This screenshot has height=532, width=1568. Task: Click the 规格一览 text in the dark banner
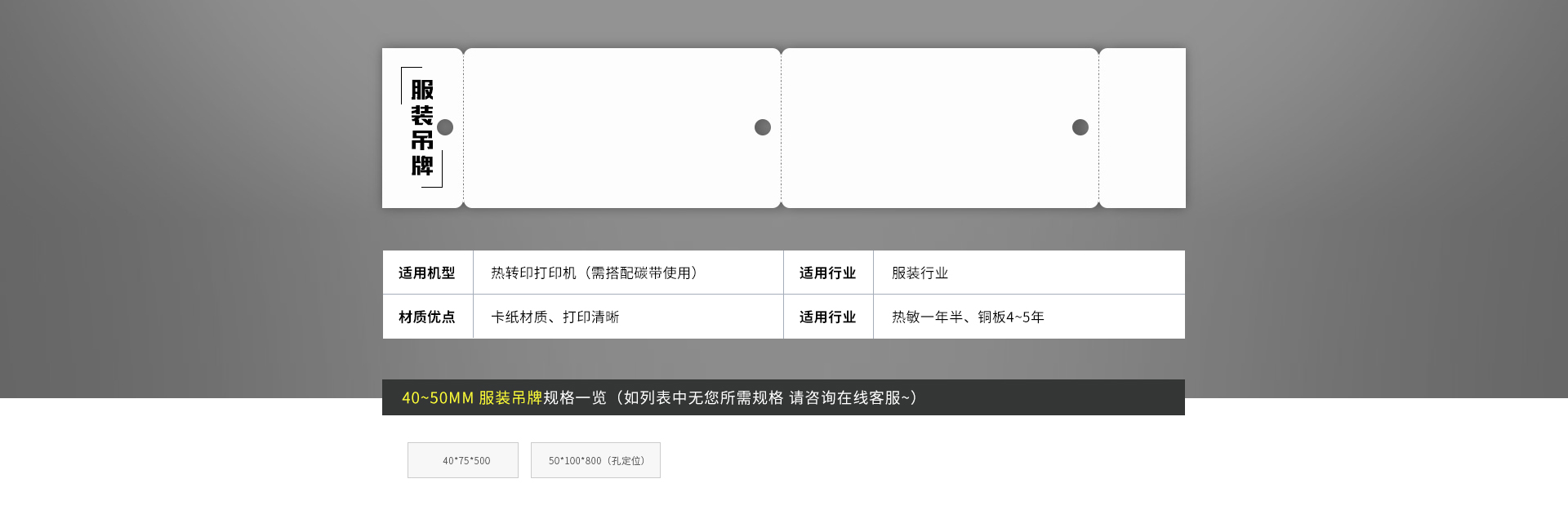(x=575, y=397)
